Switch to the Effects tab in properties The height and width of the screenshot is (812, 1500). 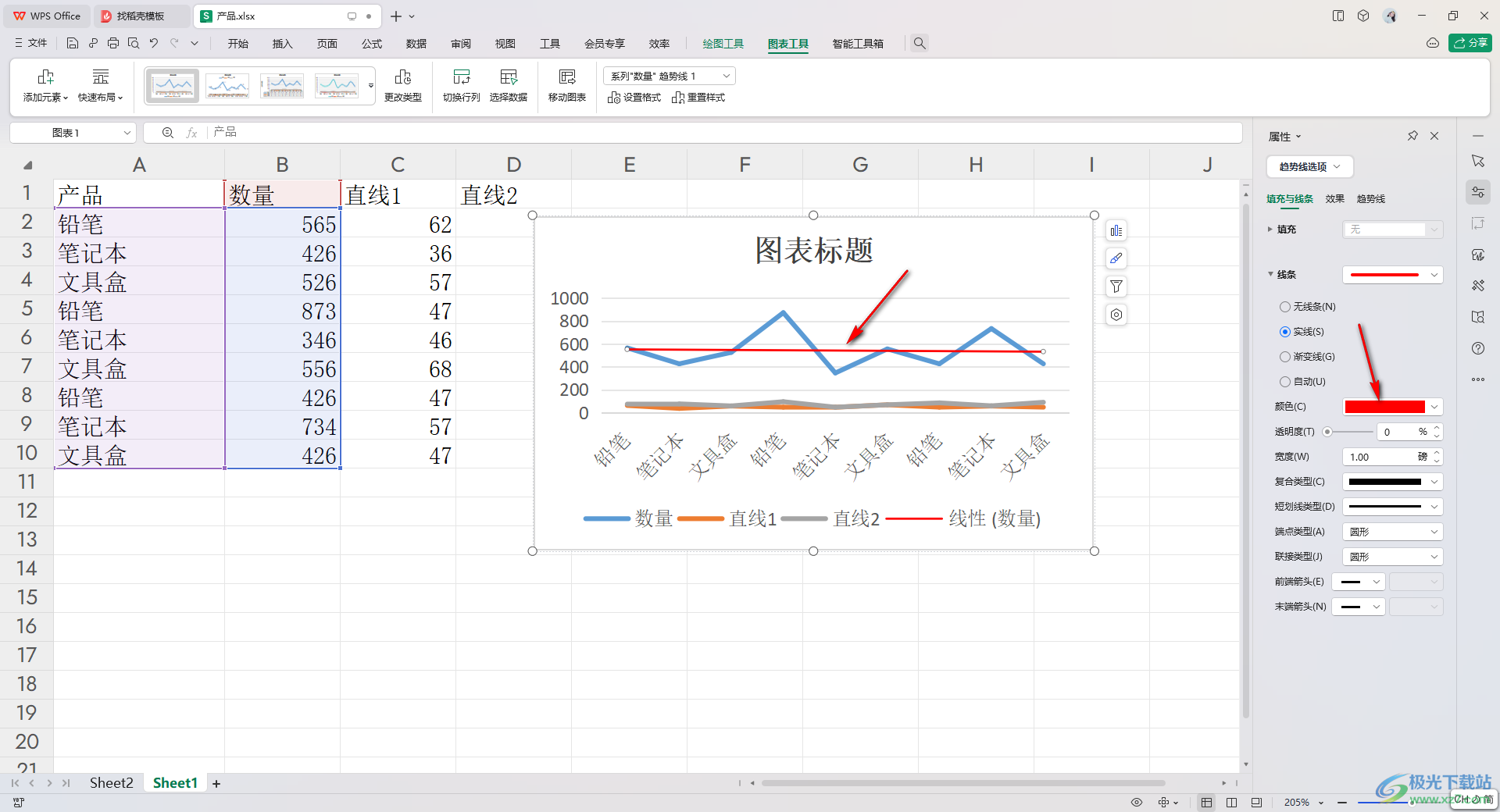coord(1334,199)
